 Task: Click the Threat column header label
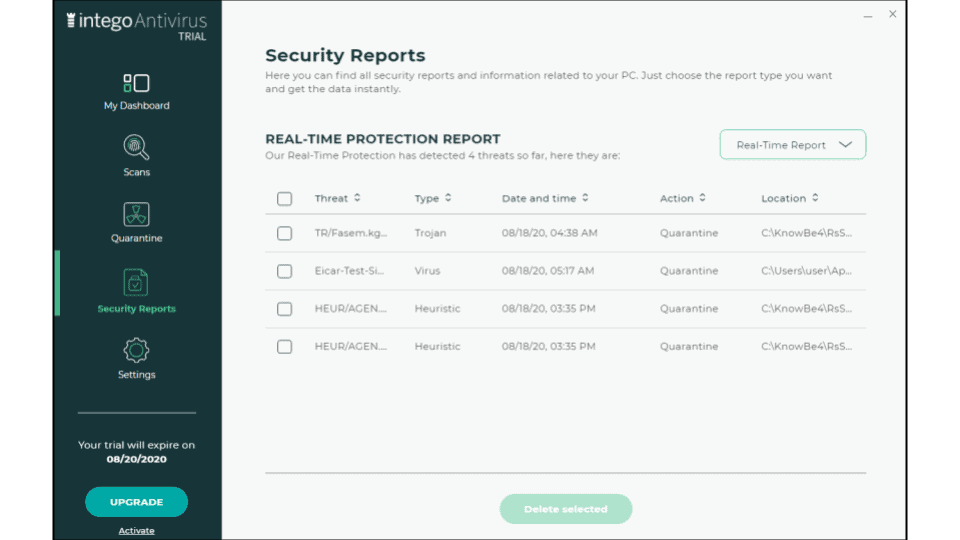pyautogui.click(x=331, y=198)
